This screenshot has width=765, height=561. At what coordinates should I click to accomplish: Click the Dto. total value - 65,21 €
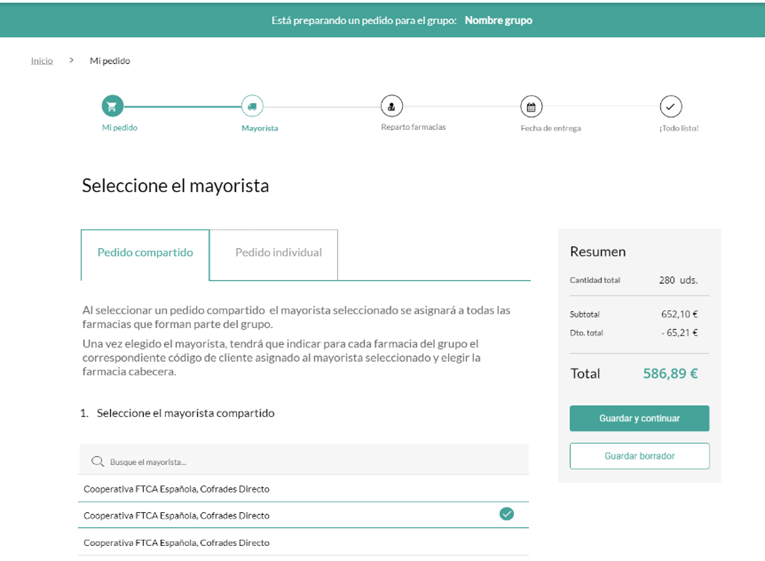[x=680, y=333]
